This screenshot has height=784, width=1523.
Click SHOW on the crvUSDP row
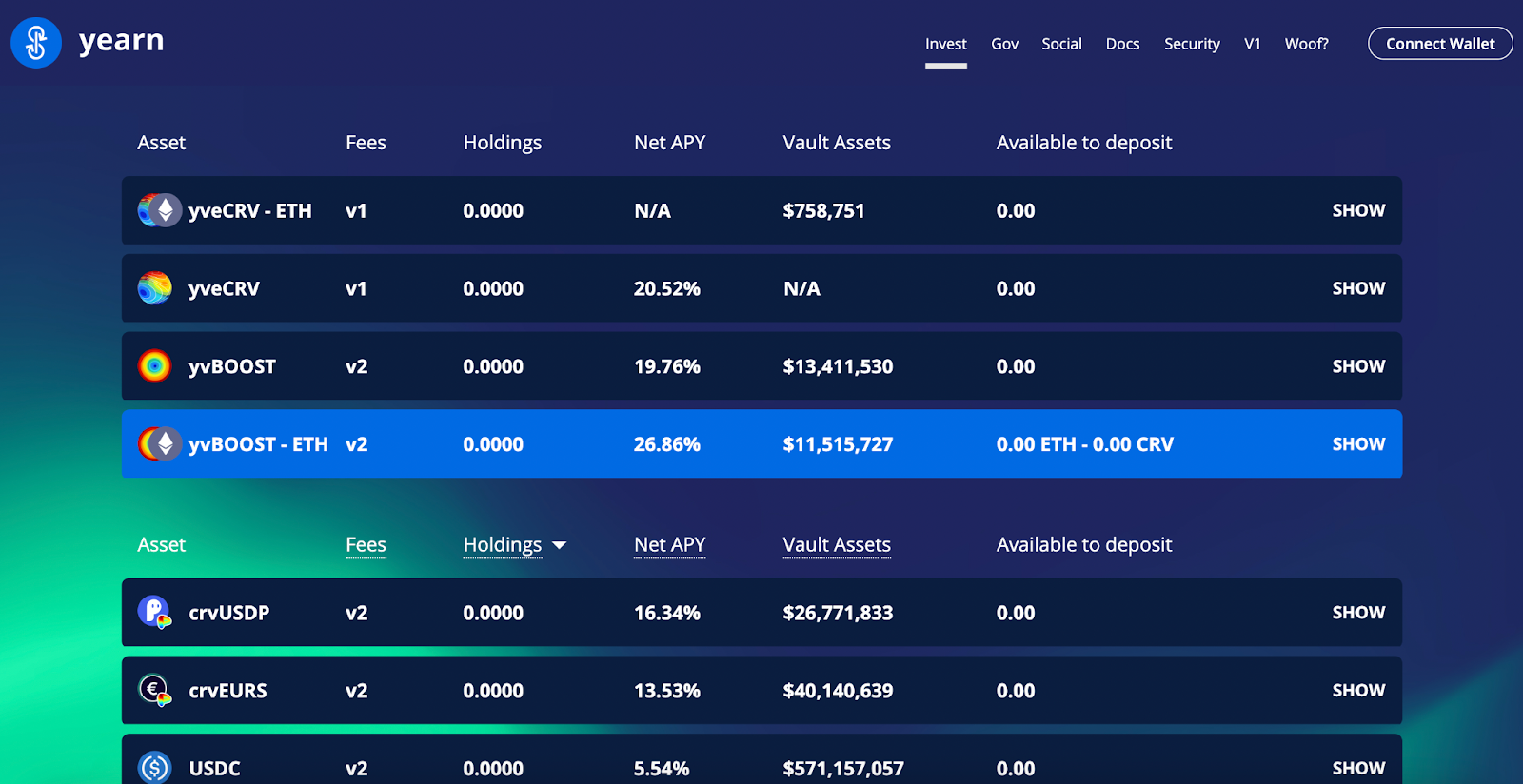click(x=1358, y=613)
